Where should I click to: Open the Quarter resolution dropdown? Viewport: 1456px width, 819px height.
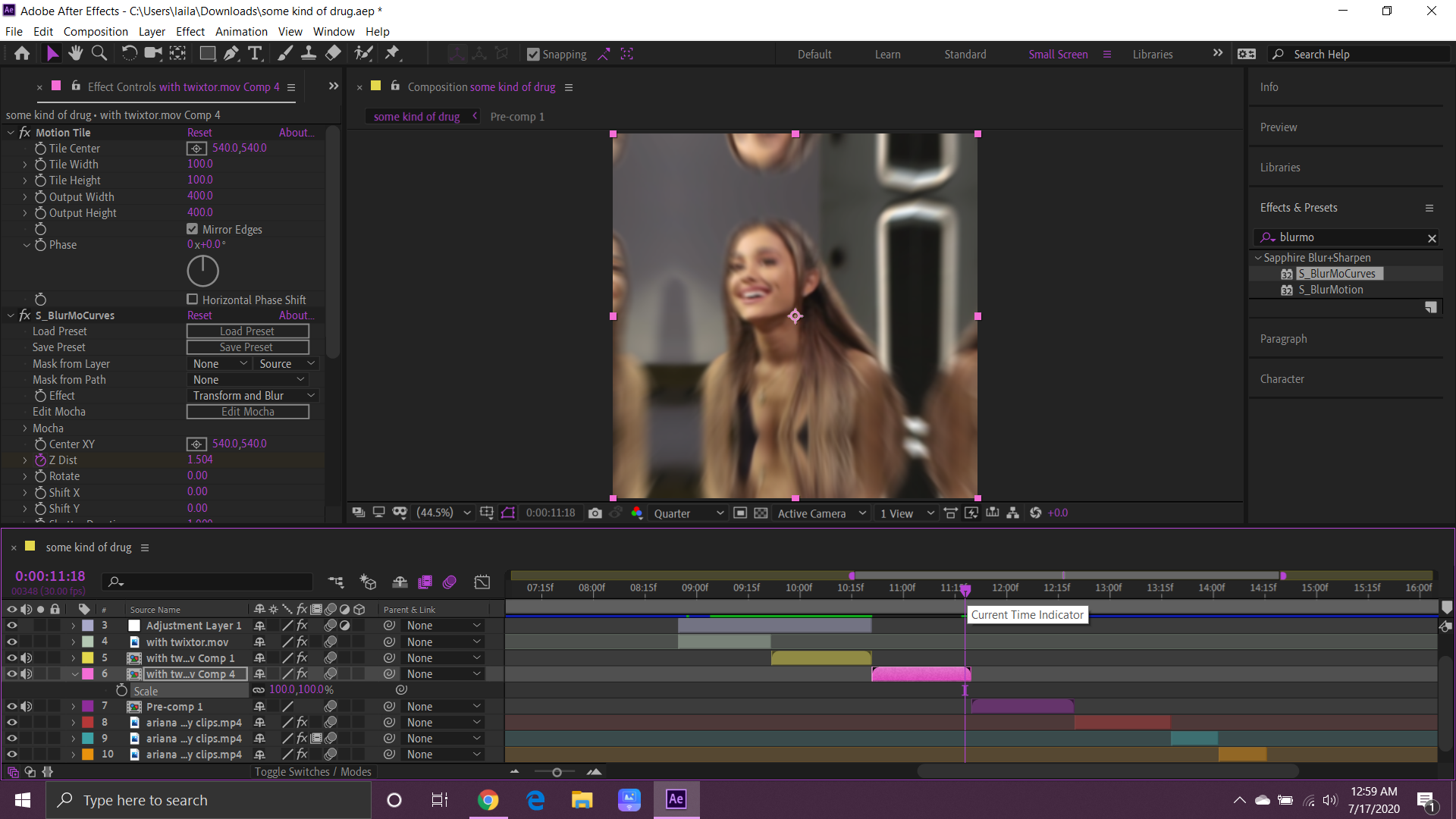pos(689,513)
